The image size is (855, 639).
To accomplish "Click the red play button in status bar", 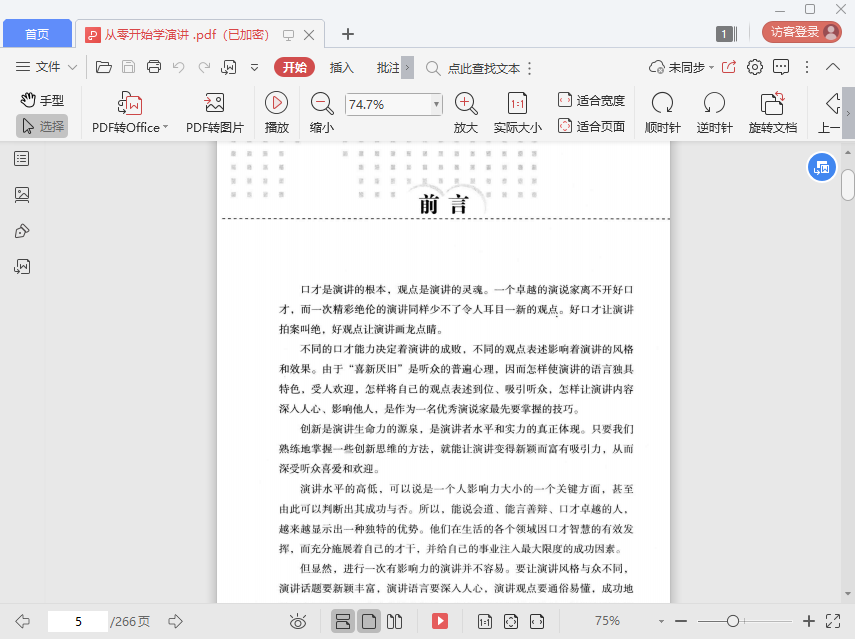I will coord(440,621).
